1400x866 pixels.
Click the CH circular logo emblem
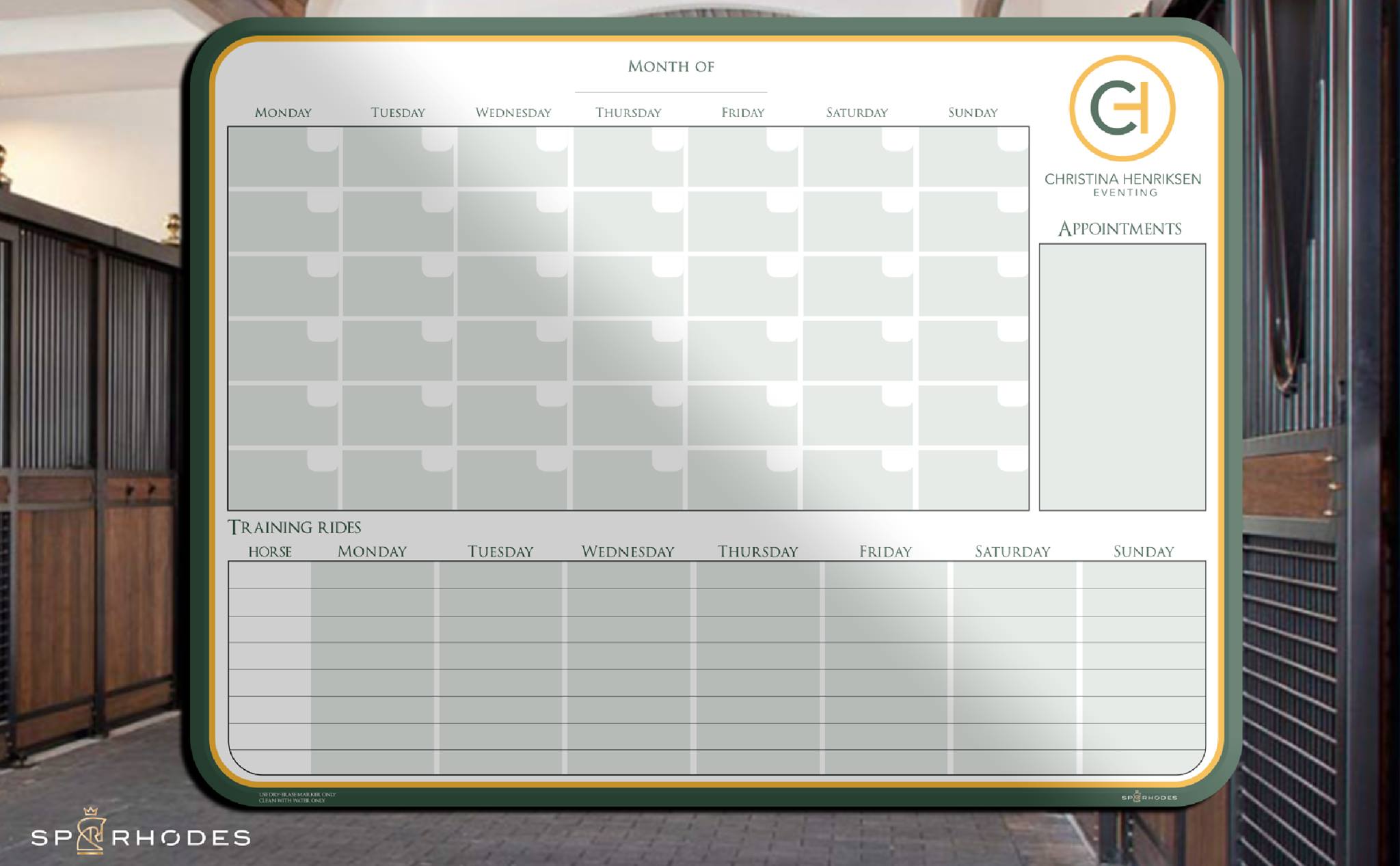click(x=1122, y=108)
